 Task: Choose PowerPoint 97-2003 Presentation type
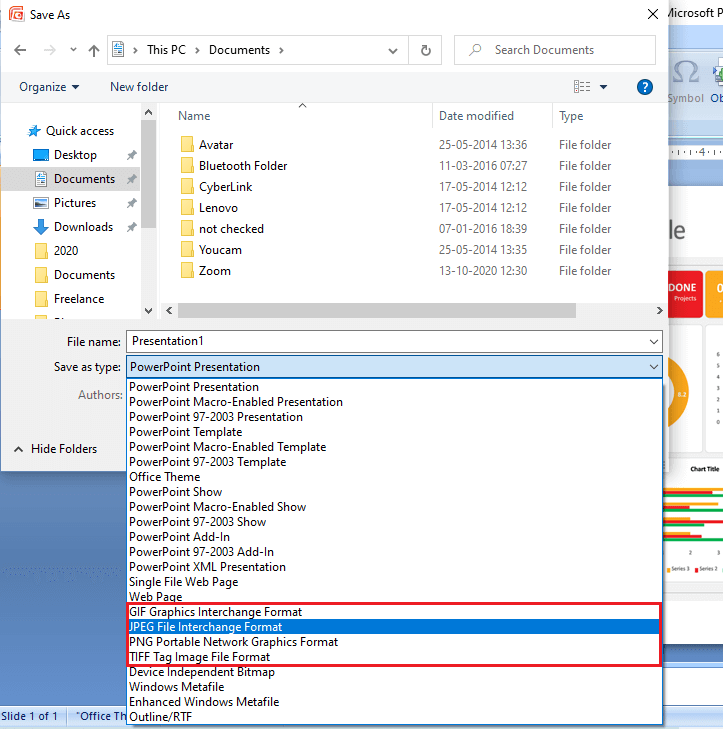tap(394, 417)
